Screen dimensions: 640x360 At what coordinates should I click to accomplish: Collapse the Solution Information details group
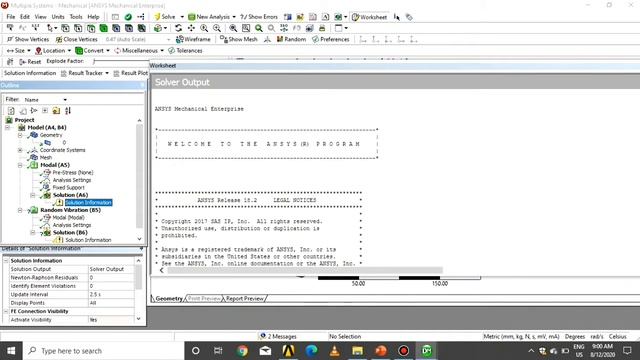6,260
